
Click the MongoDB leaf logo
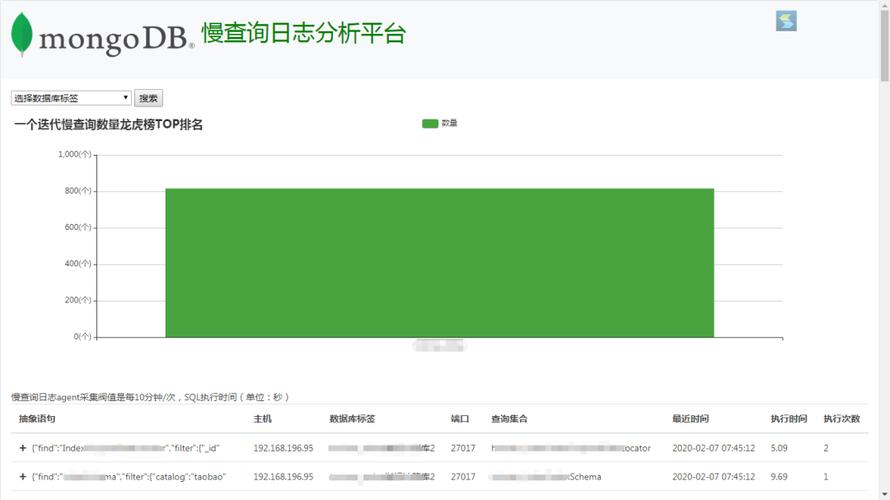coord(22,33)
